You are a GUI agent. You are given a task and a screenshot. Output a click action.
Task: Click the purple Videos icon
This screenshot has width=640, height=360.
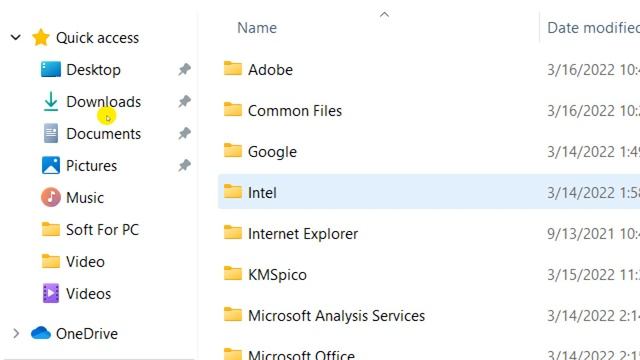click(x=51, y=293)
